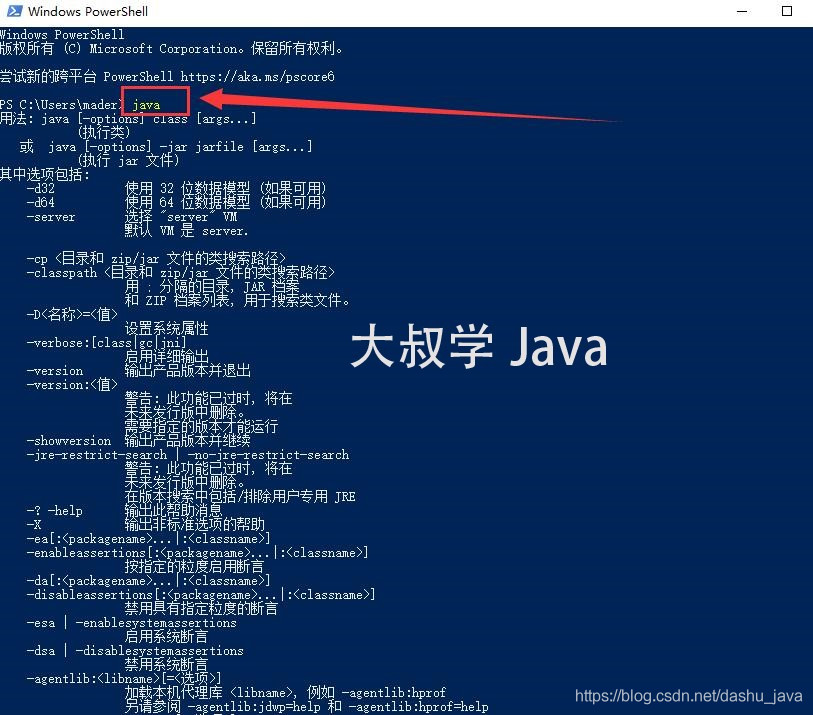This screenshot has height=715, width=813.
Task: Click the '-jar jarfile [args...]' usage line
Action: [x=166, y=147]
